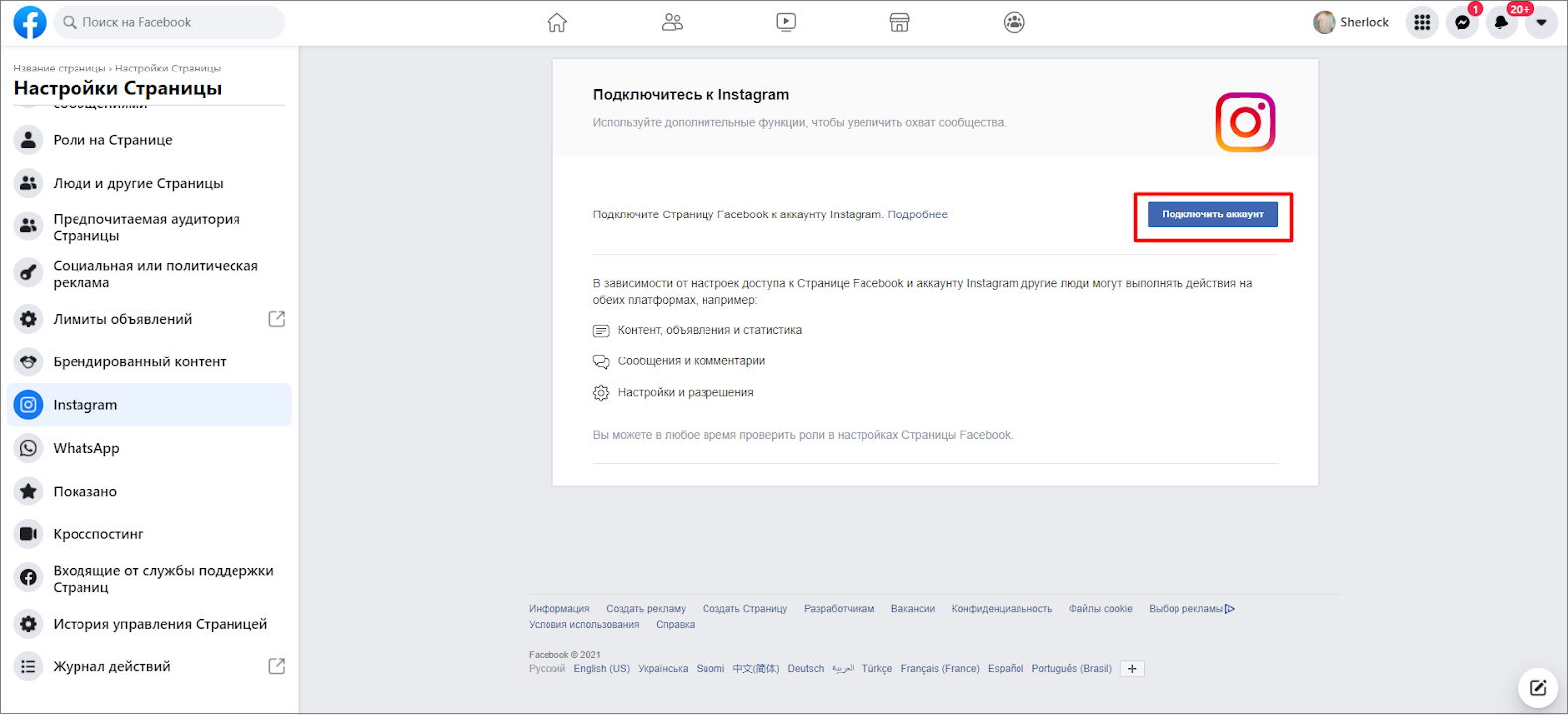Open the Home feed icon
This screenshot has height=715, width=1568.
557,22
